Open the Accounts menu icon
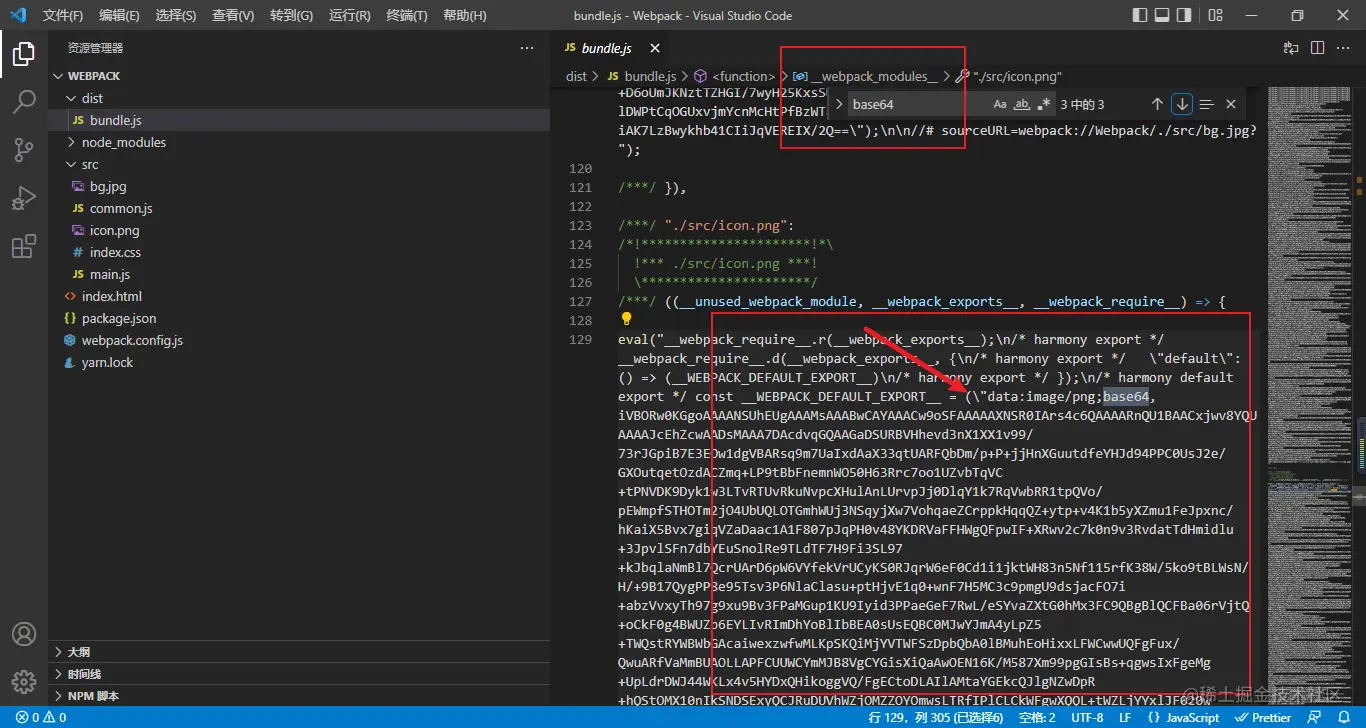This screenshot has height=728, width=1366. pyautogui.click(x=24, y=635)
